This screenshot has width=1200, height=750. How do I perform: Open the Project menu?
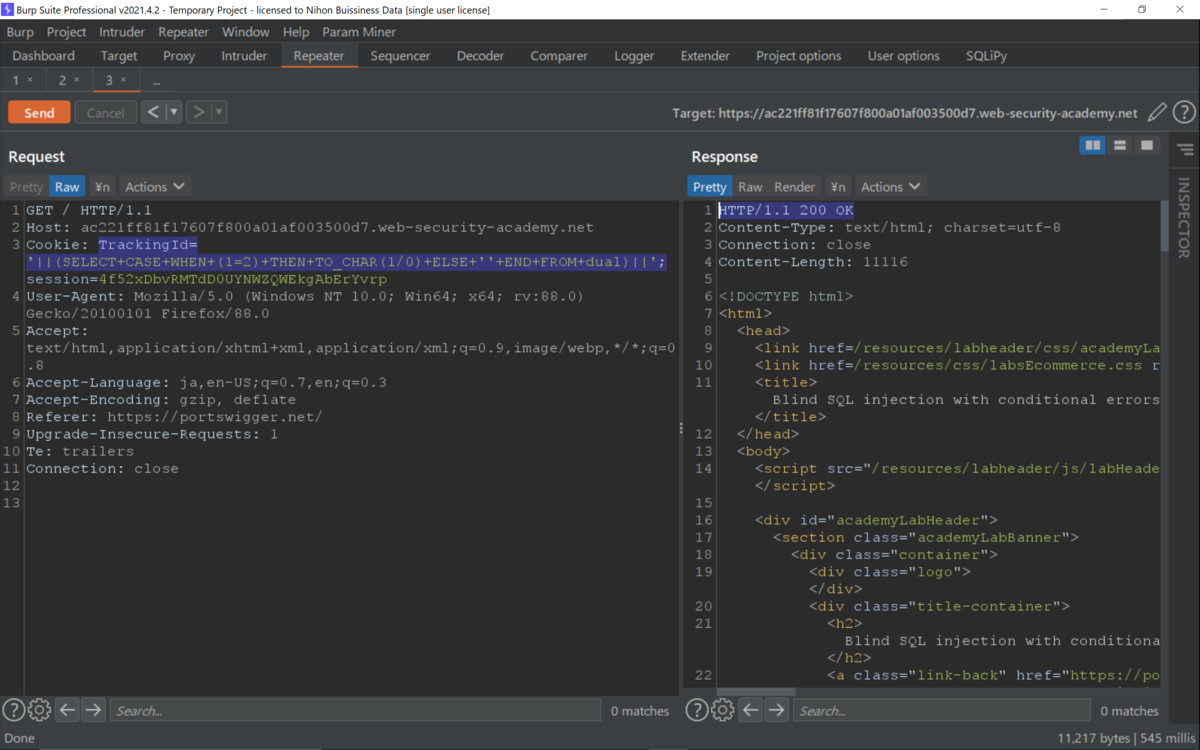(x=66, y=32)
